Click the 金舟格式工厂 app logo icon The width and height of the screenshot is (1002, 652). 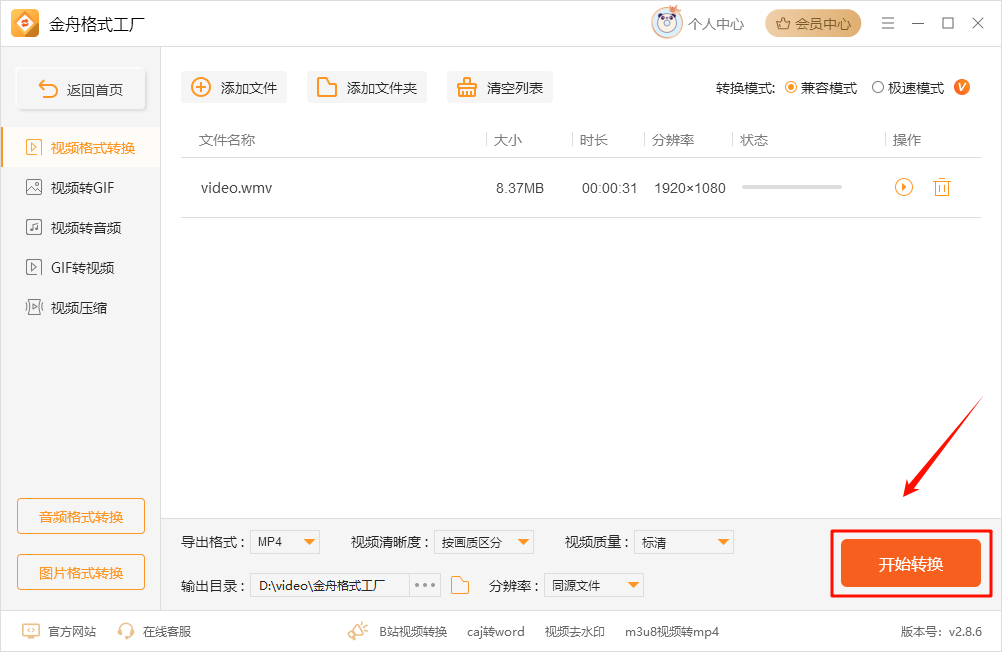pyautogui.click(x=25, y=24)
